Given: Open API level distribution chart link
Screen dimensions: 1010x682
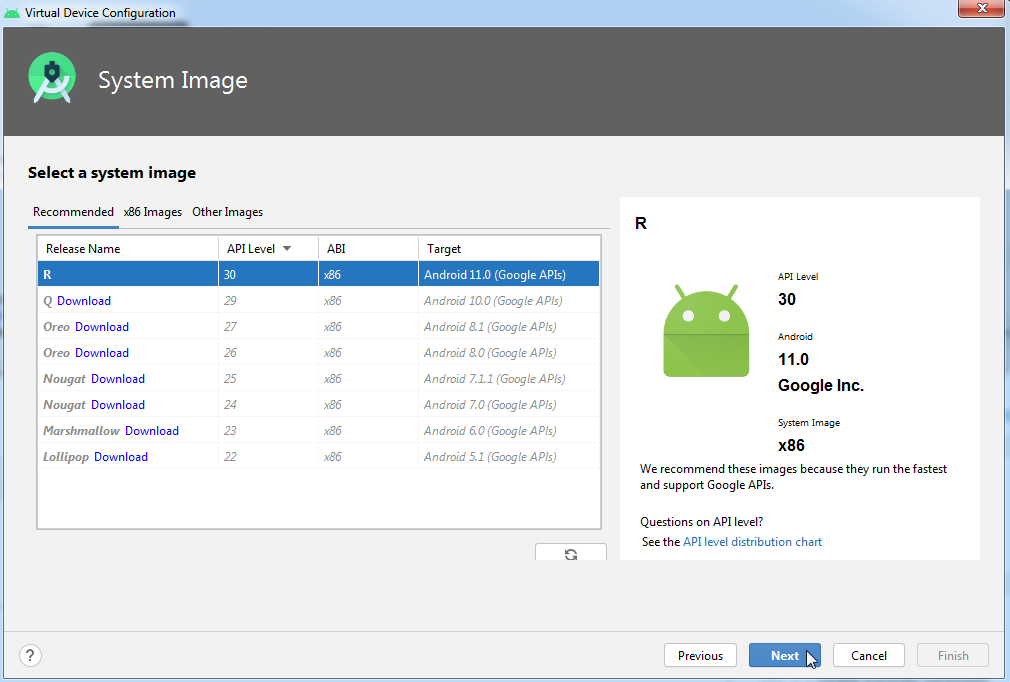Looking at the screenshot, I should [x=752, y=542].
